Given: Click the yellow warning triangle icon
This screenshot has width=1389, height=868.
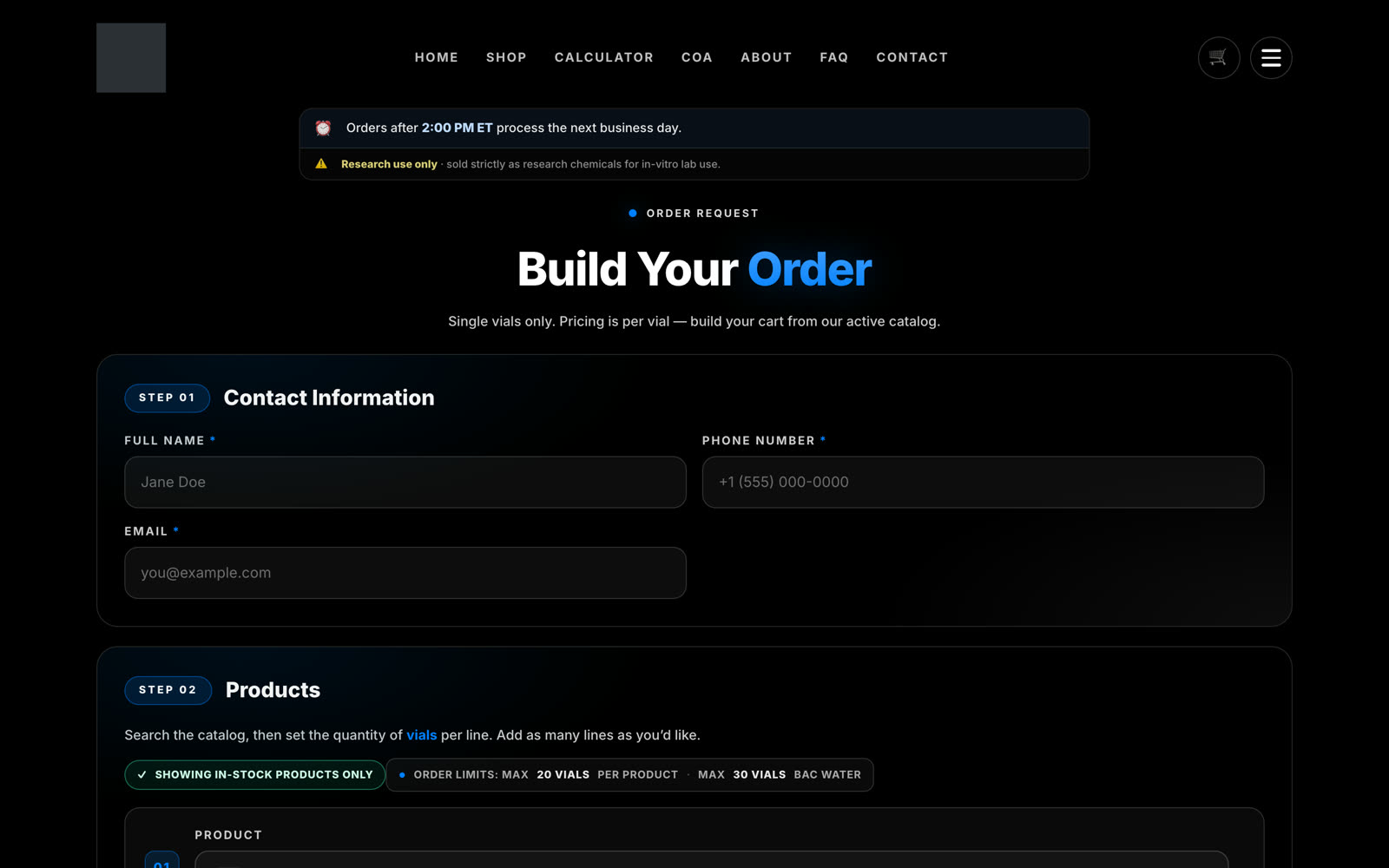Looking at the screenshot, I should pyautogui.click(x=321, y=164).
